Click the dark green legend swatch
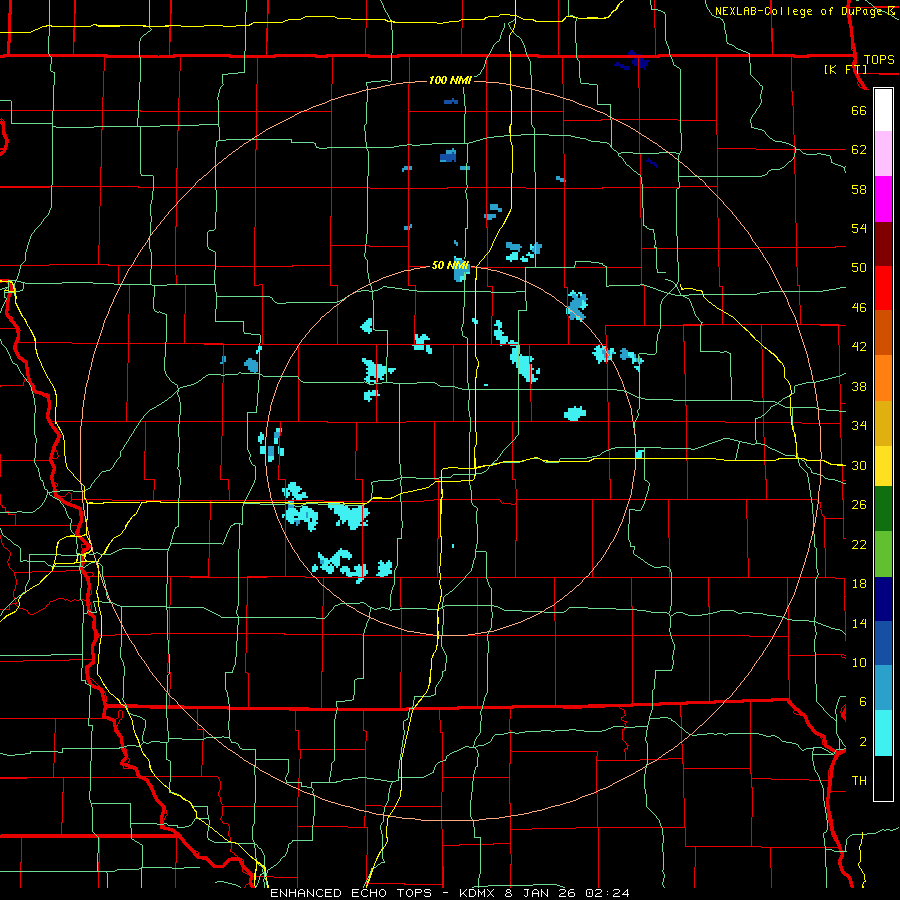 point(883,509)
